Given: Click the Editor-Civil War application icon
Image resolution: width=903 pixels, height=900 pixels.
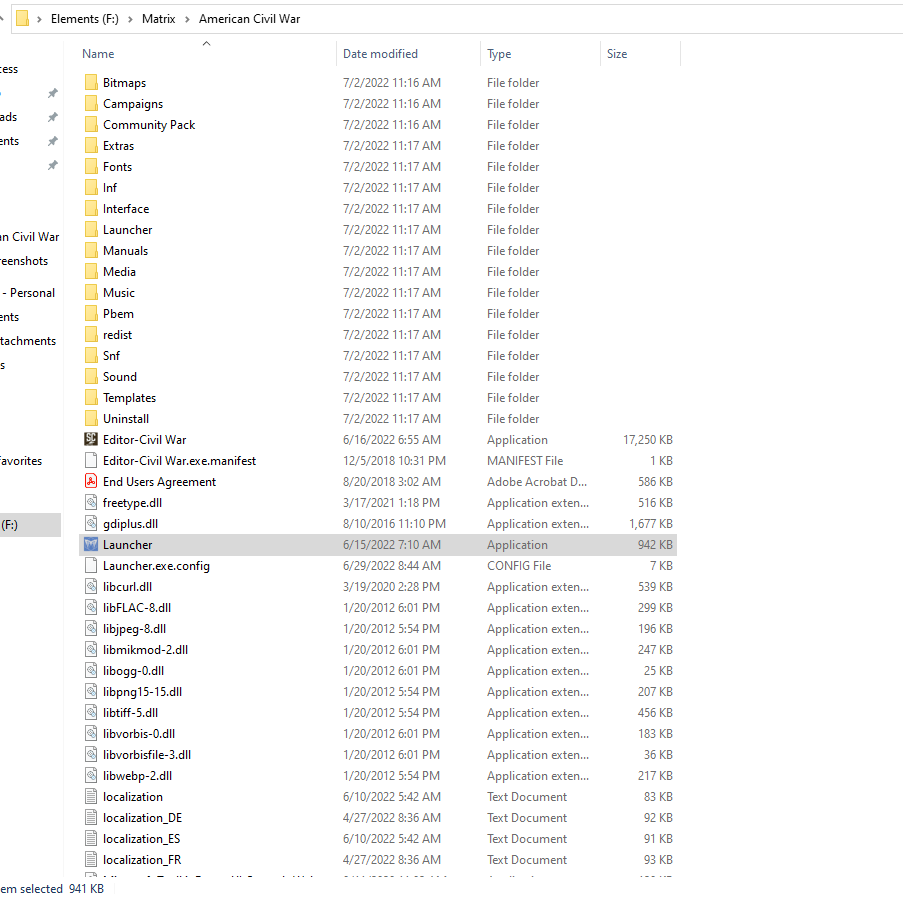Looking at the screenshot, I should click(91, 439).
